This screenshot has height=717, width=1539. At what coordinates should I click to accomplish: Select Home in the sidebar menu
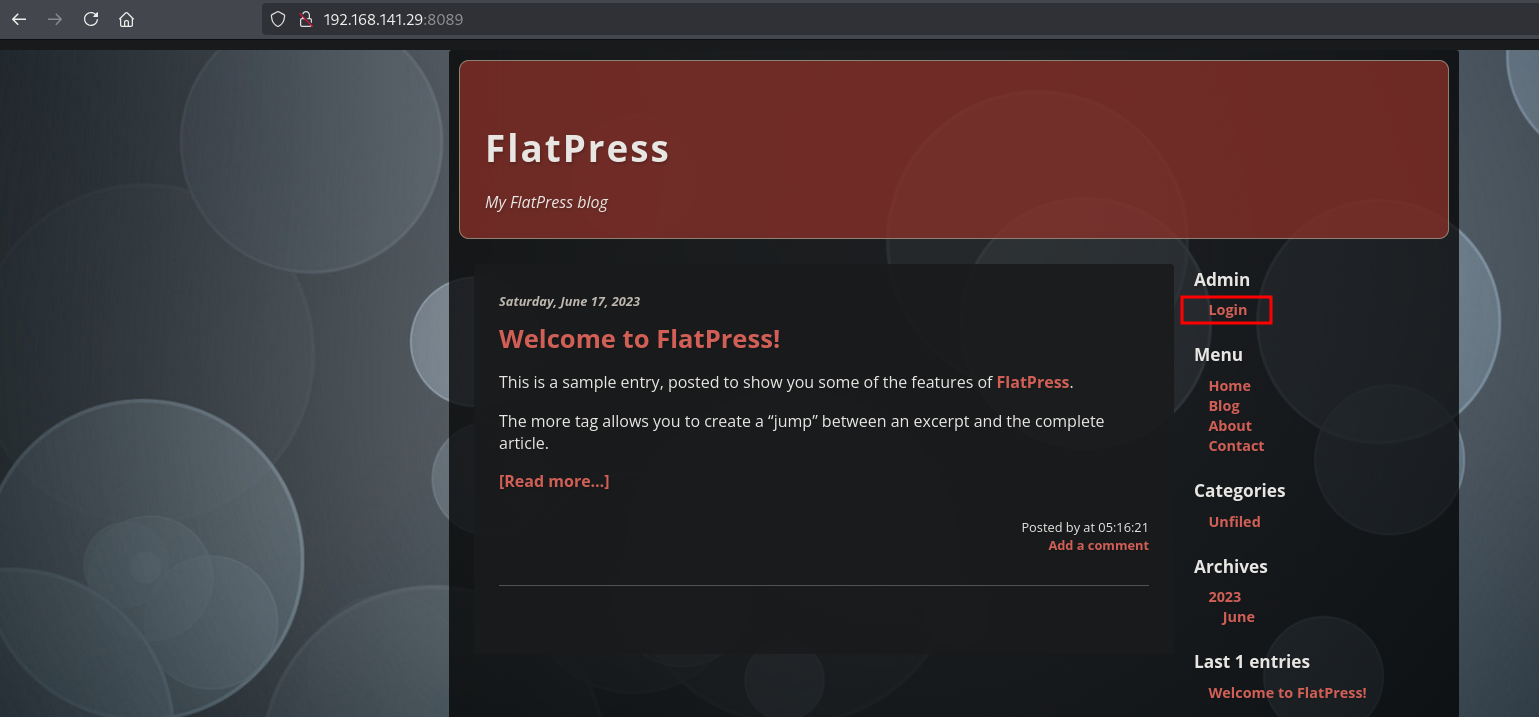[1229, 386]
